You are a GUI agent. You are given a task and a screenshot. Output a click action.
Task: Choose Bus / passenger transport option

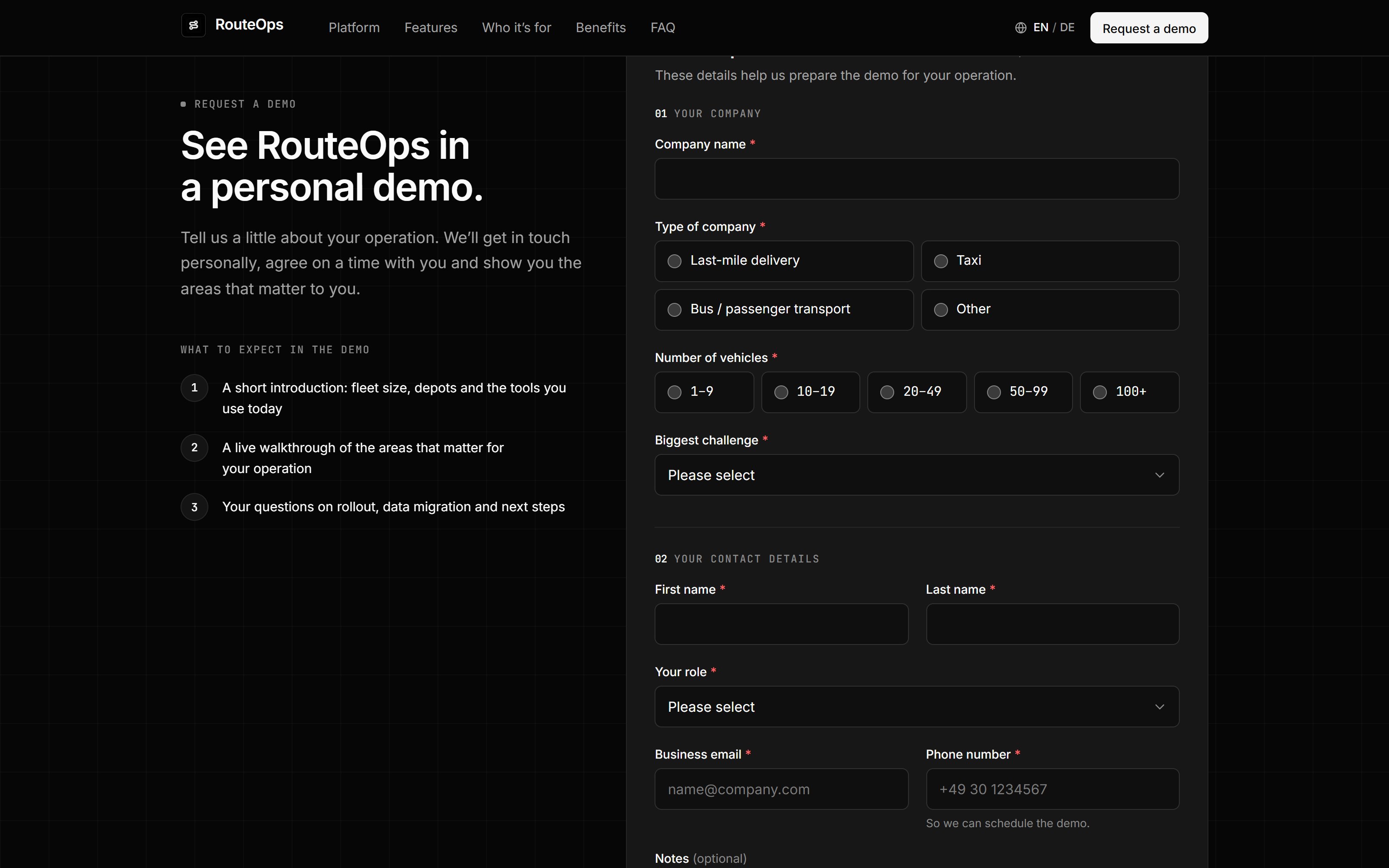point(784,309)
